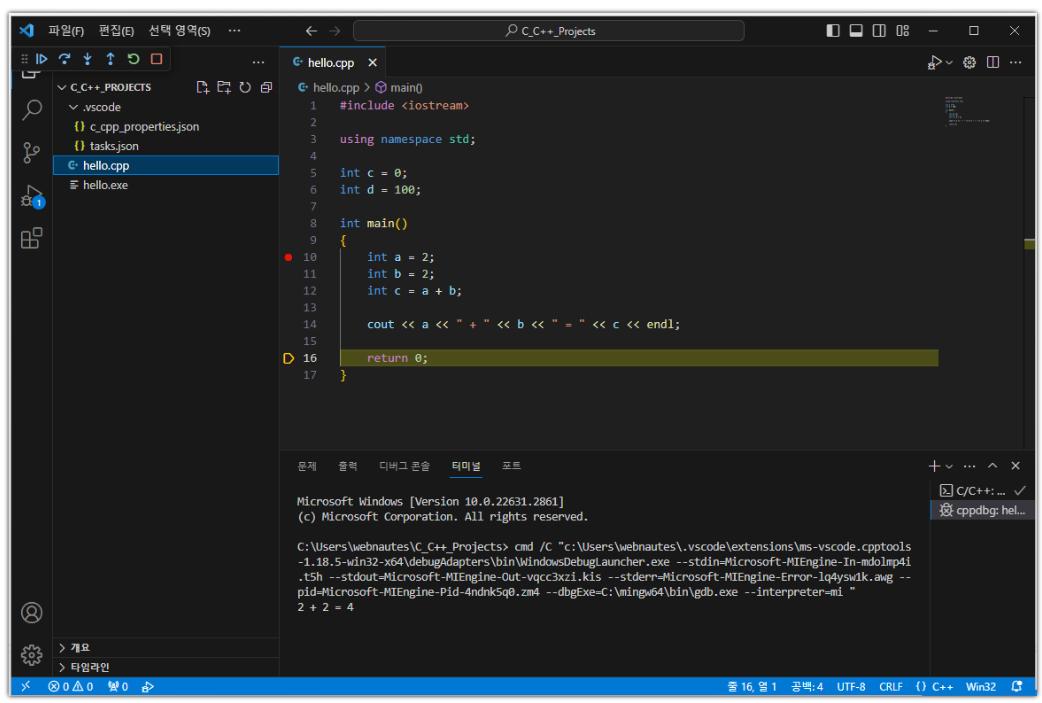Restart the debug session
Image resolution: width=1042 pixels, height=703 pixels.
click(x=134, y=59)
